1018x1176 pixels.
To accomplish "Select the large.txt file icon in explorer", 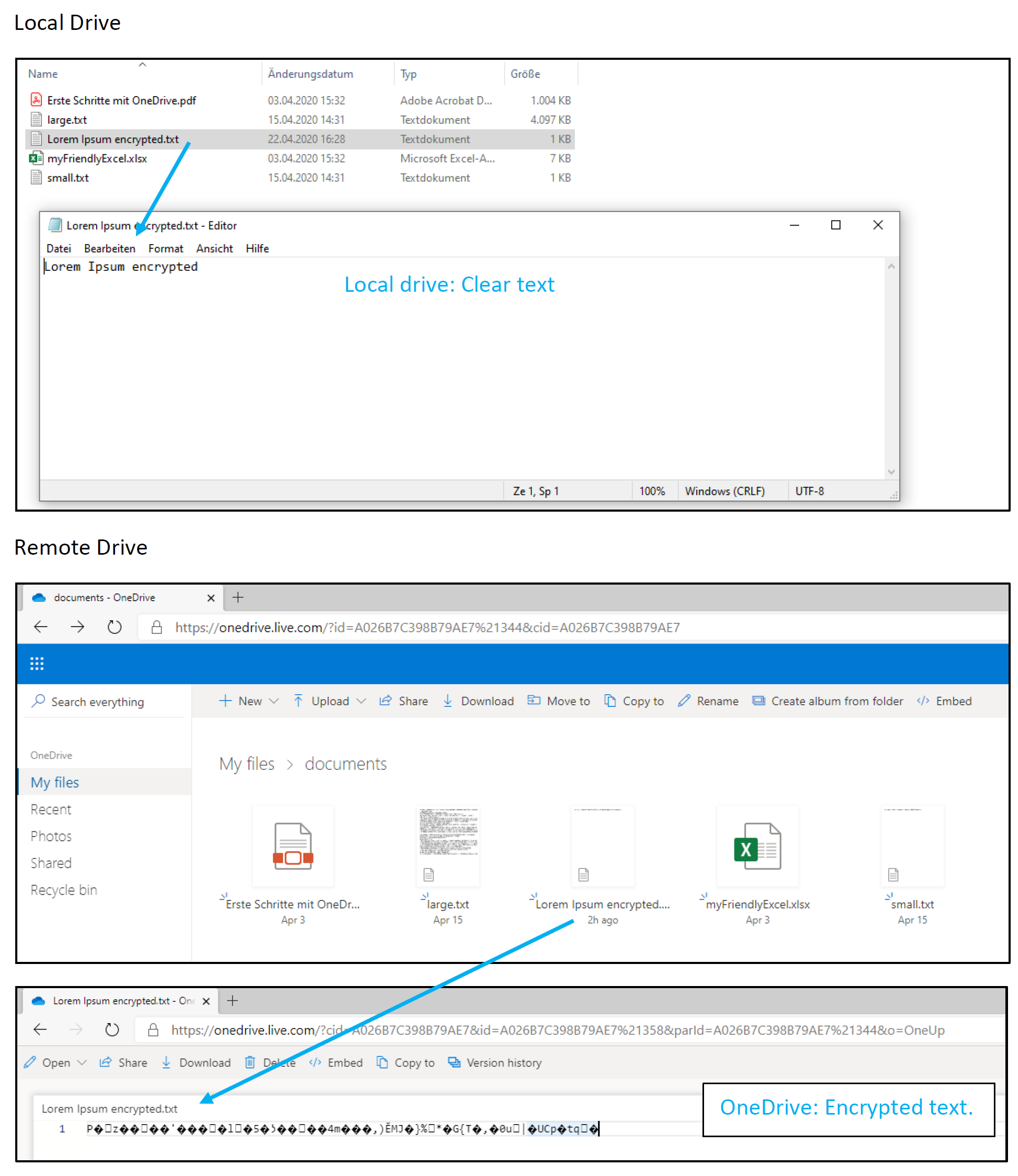I will point(36,119).
